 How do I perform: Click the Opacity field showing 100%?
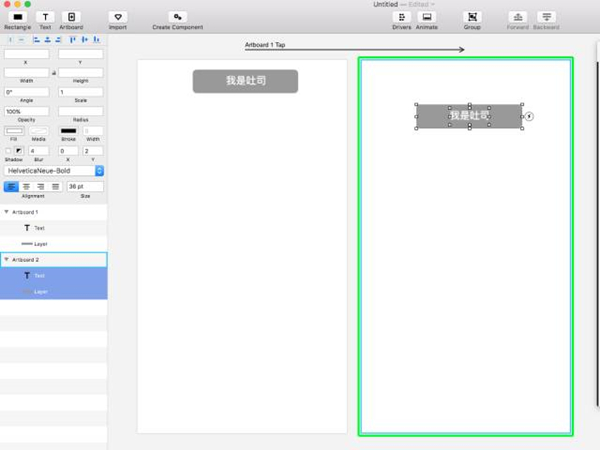pos(26,111)
